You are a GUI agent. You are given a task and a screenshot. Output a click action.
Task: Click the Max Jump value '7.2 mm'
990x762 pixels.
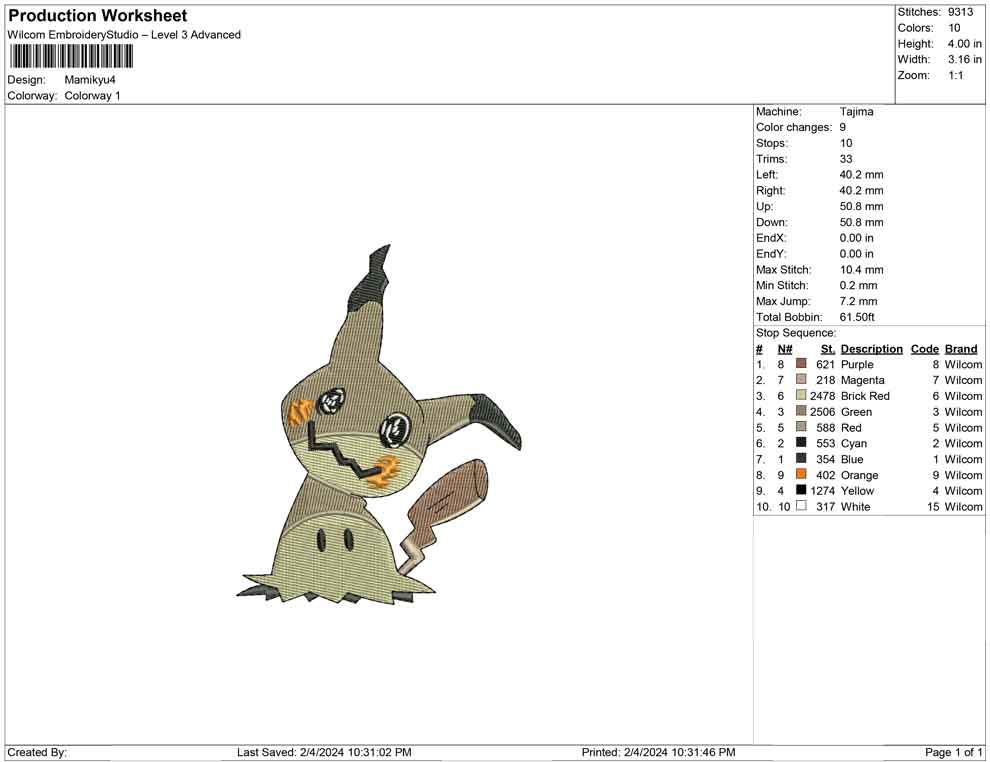pos(858,301)
